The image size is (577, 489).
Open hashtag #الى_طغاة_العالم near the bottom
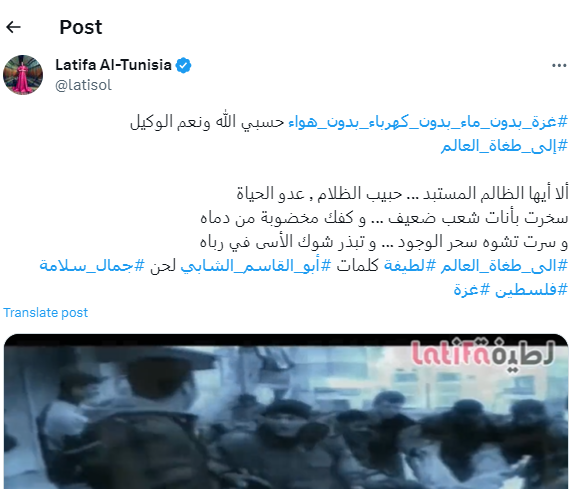click(505, 266)
